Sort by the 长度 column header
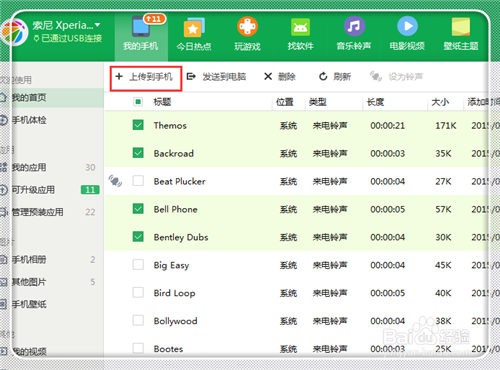This screenshot has width=500, height=370. pos(375,102)
